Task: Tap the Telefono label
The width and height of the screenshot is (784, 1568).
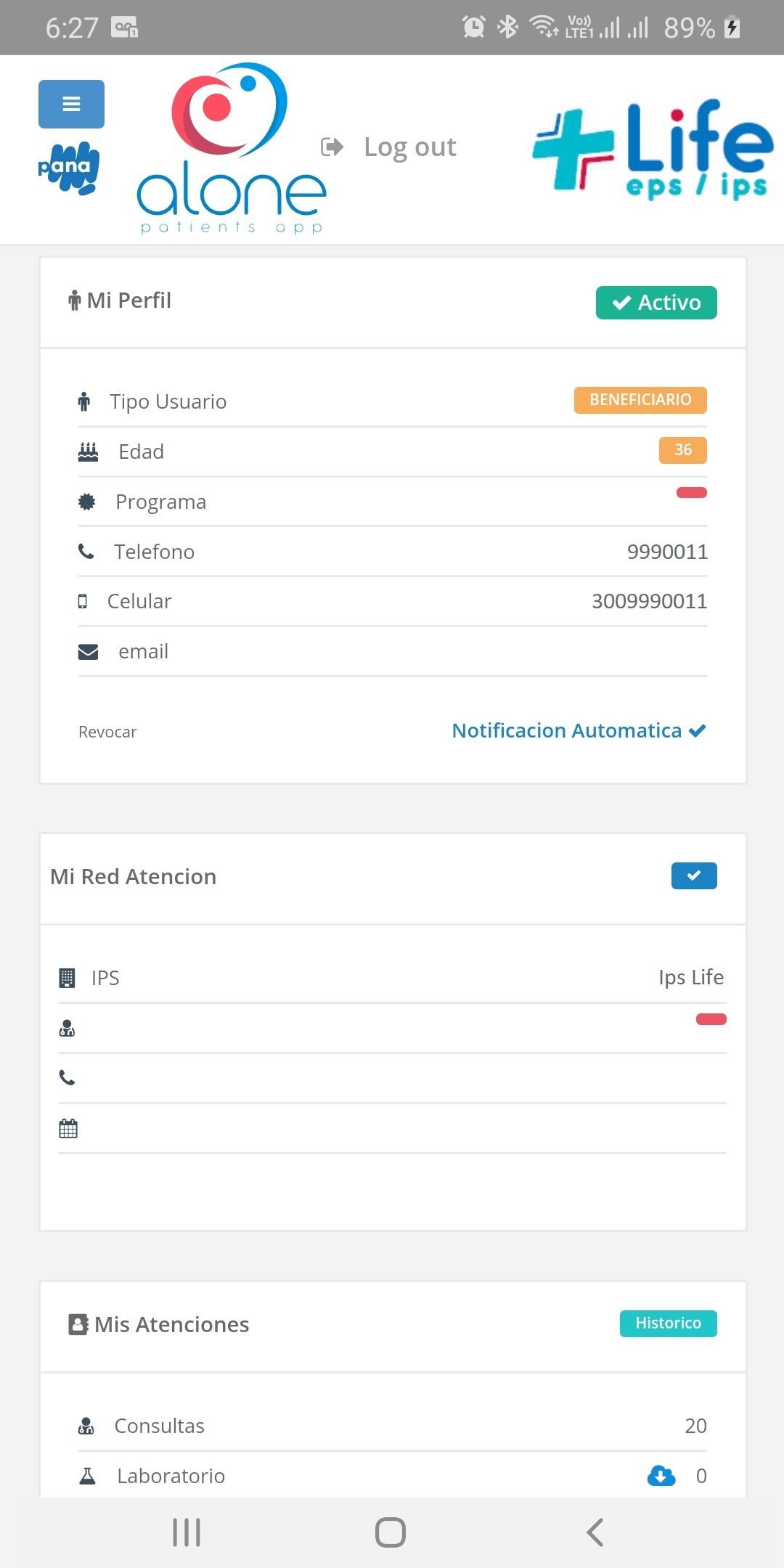Action: click(x=154, y=552)
